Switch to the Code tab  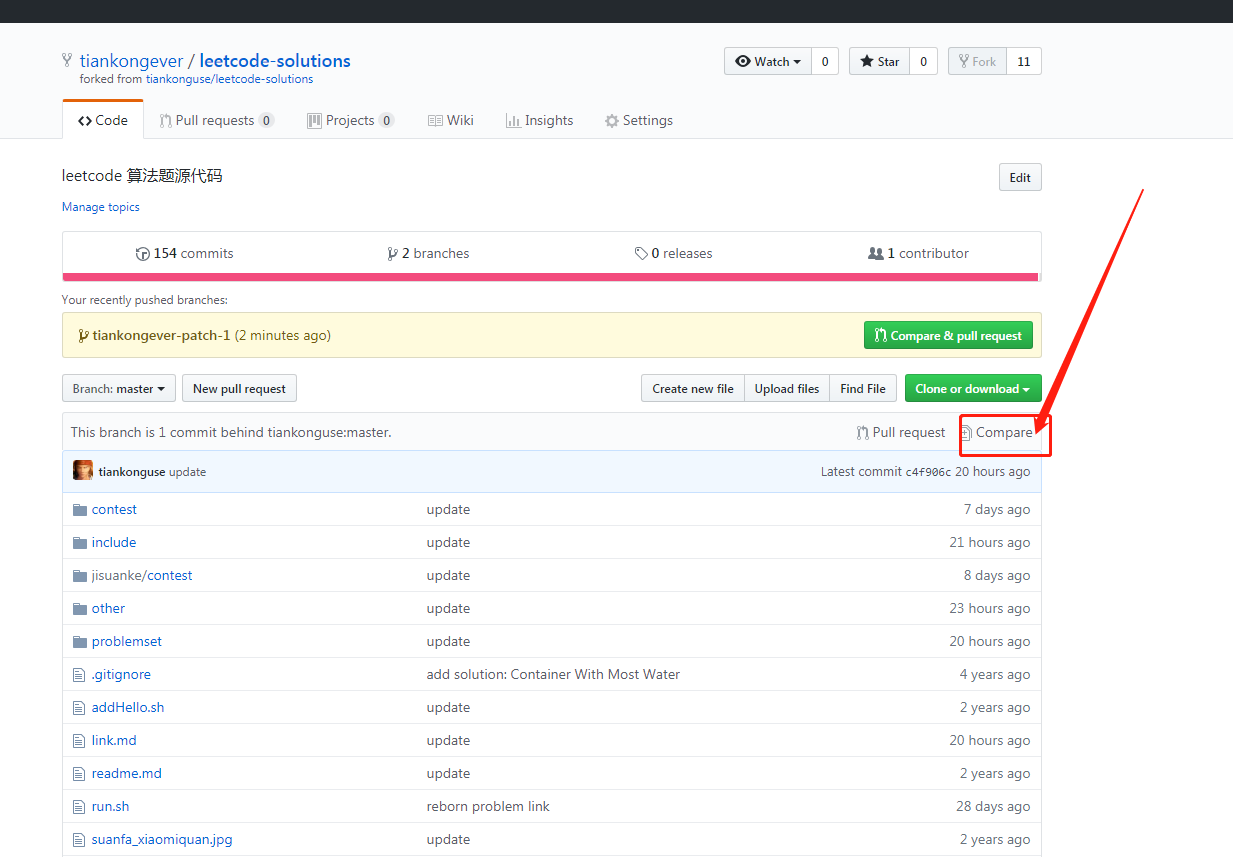(103, 121)
